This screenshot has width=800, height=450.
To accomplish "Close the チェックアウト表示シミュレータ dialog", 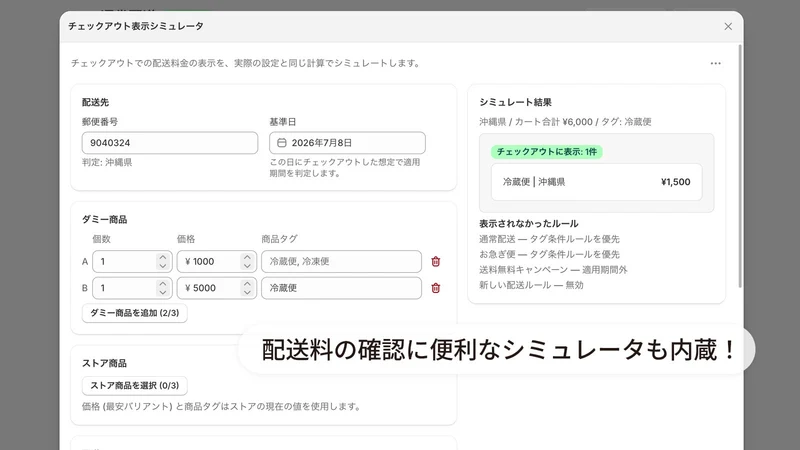I will [728, 27].
